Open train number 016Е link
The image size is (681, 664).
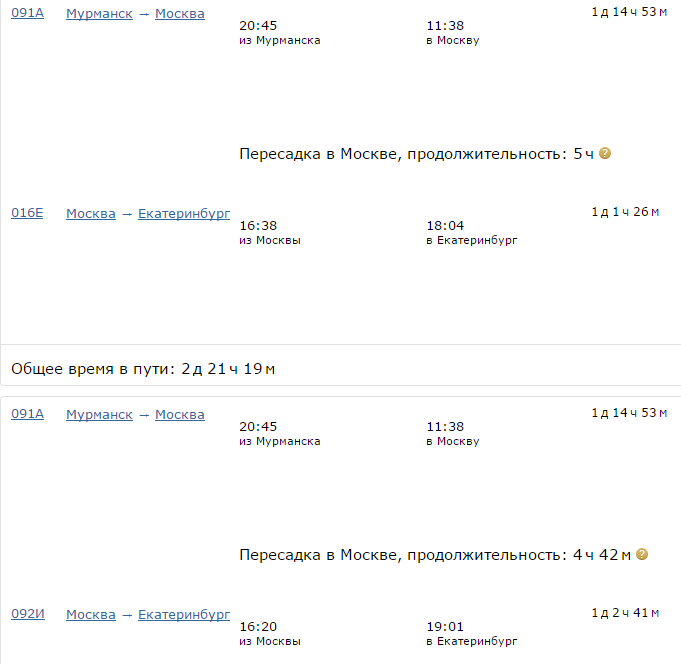(x=28, y=214)
